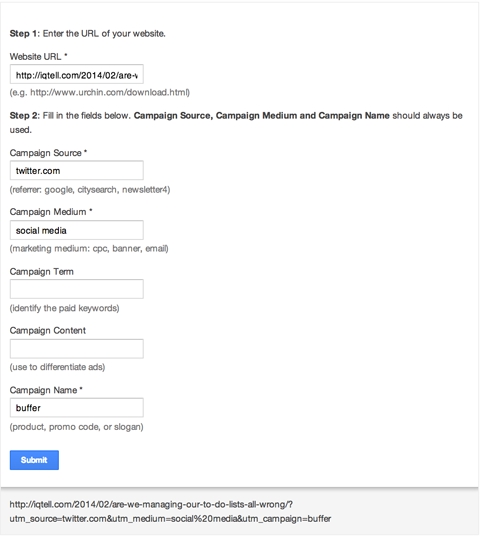
Task: Focus the Campaign Source field containing twitter.com
Action: 77,170
